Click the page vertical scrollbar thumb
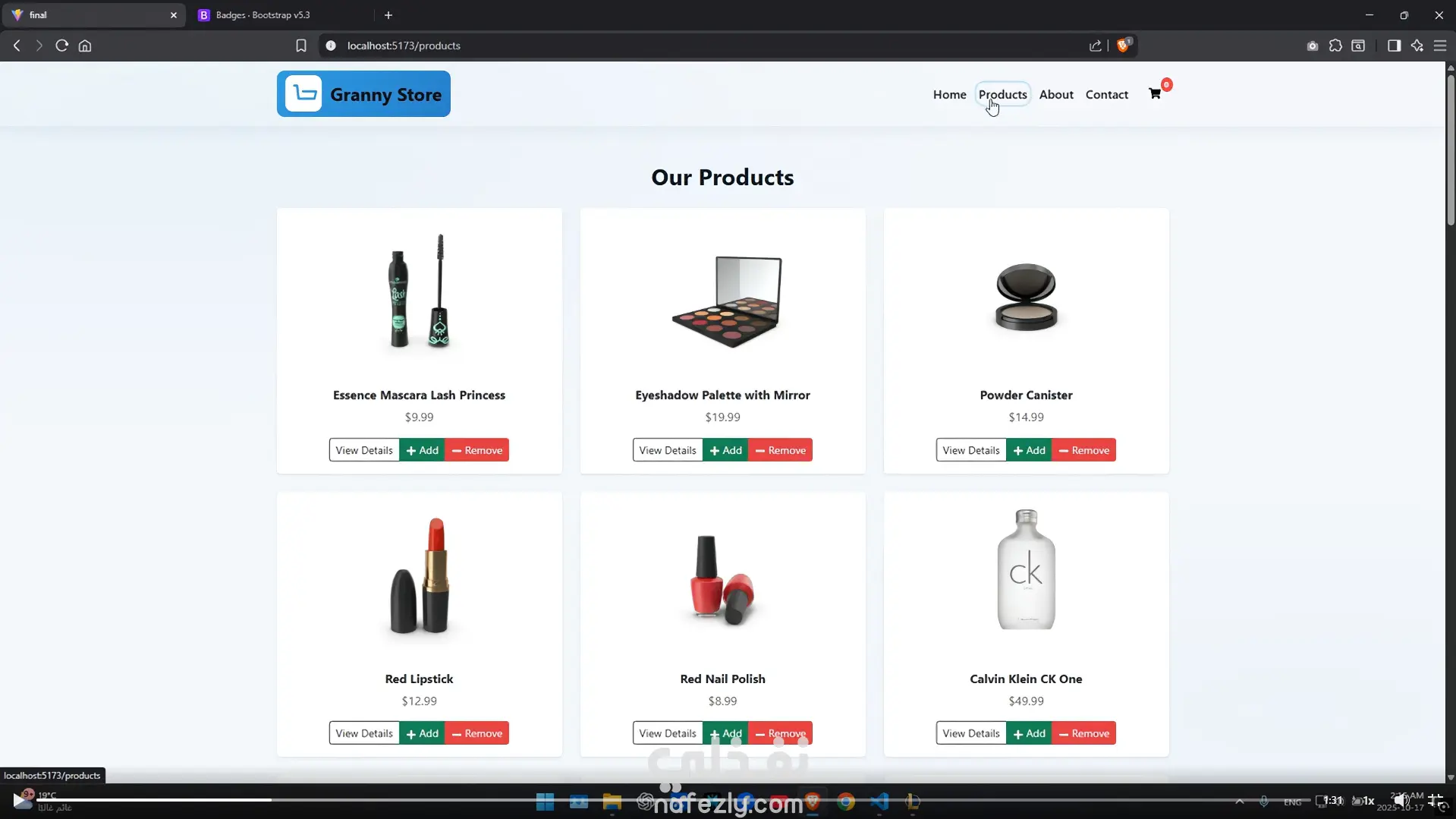Viewport: 1456px width, 819px height. coord(1450,149)
